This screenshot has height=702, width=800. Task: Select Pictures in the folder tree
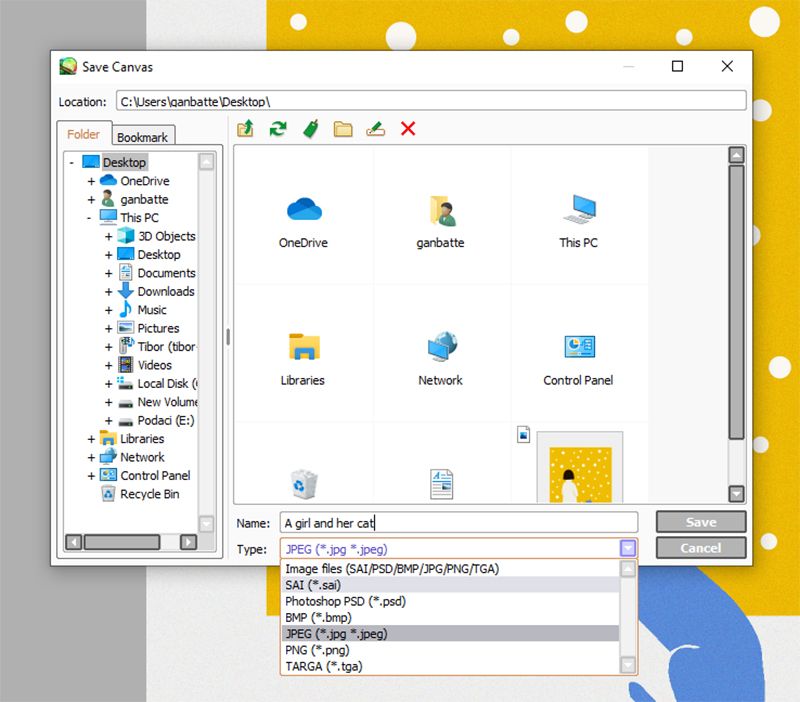click(x=158, y=328)
